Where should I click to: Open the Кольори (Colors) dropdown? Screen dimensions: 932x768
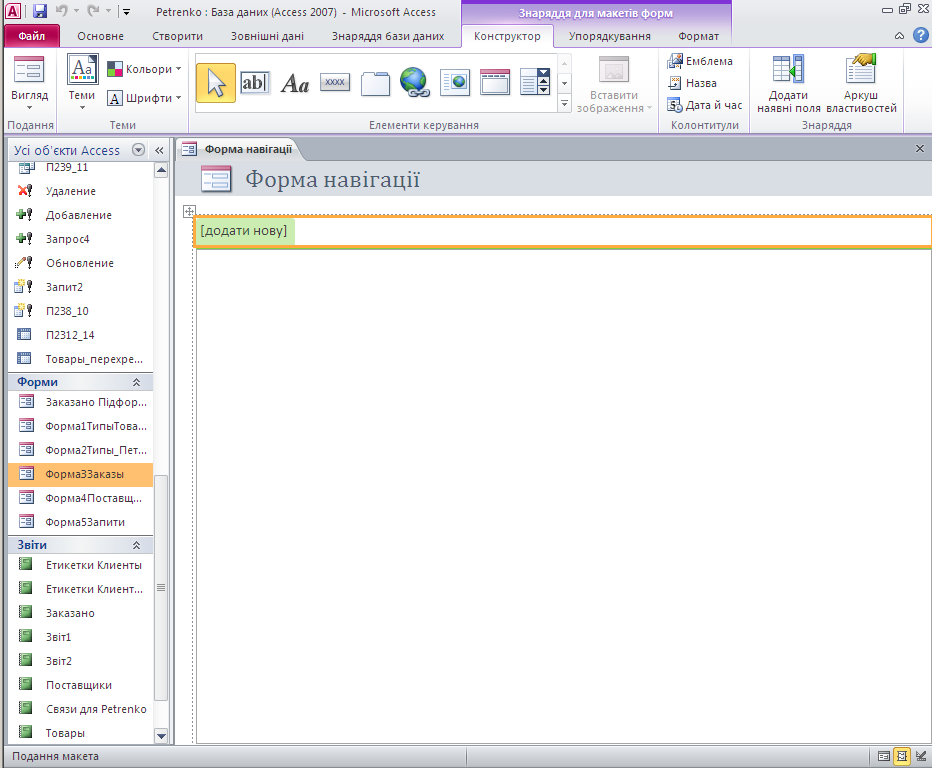(144, 70)
